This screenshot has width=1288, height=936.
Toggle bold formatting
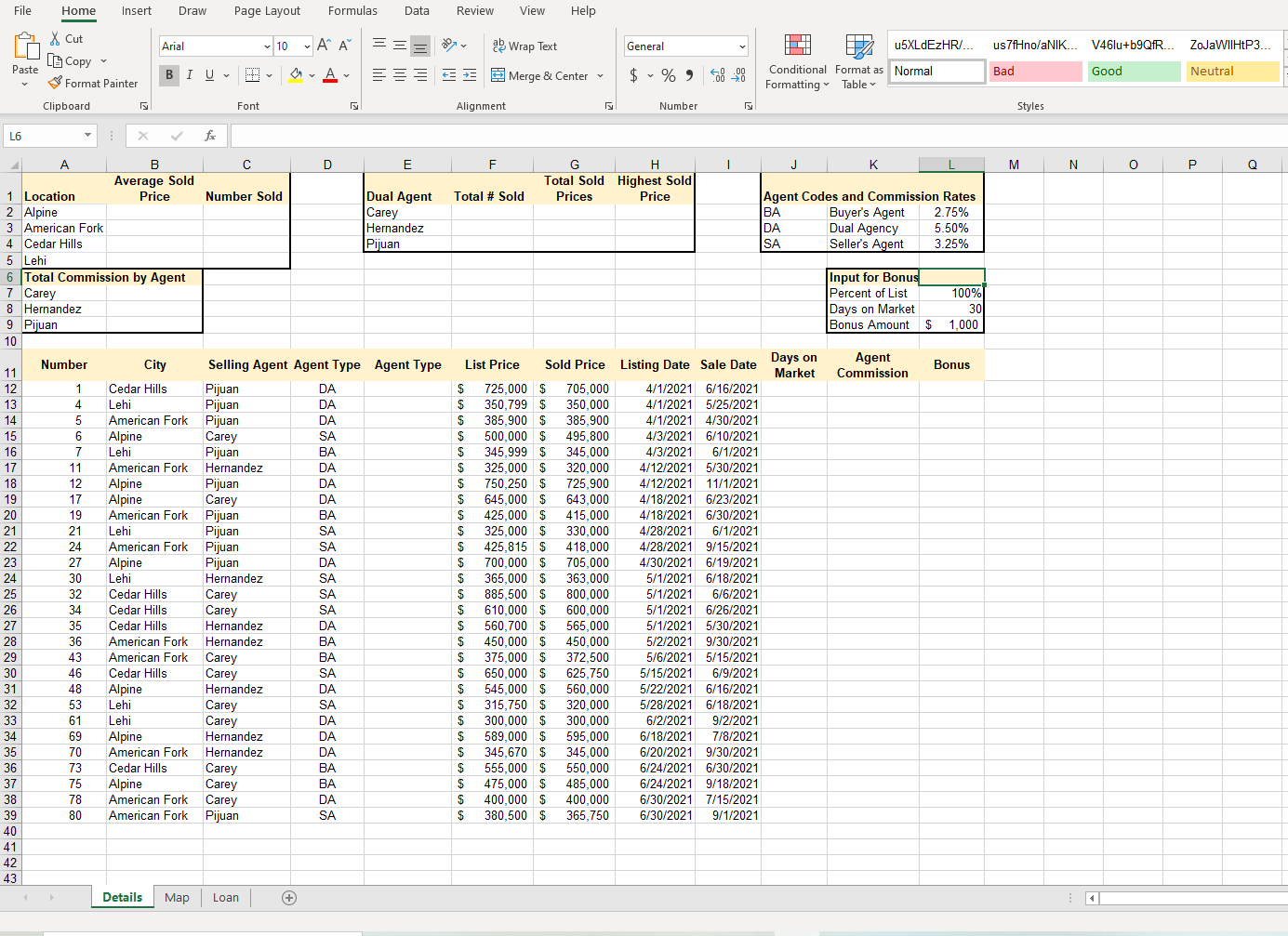click(x=168, y=74)
